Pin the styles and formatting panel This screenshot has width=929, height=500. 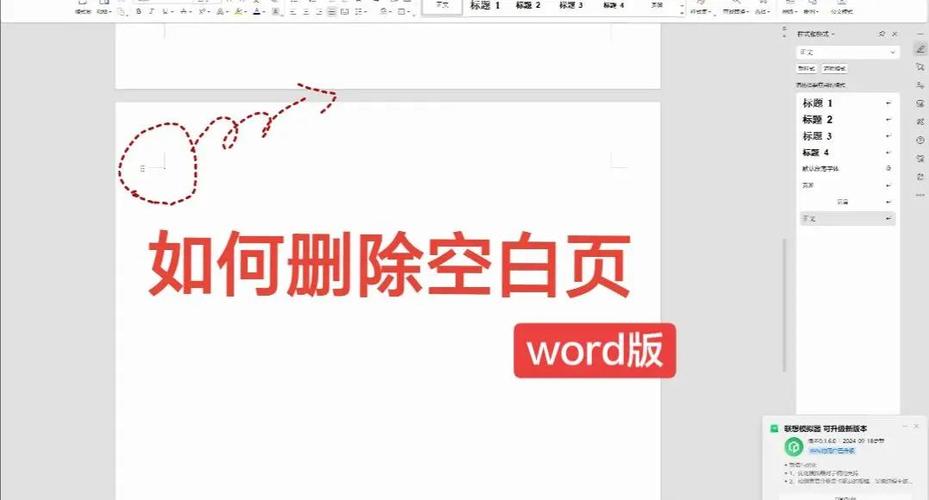(882, 34)
